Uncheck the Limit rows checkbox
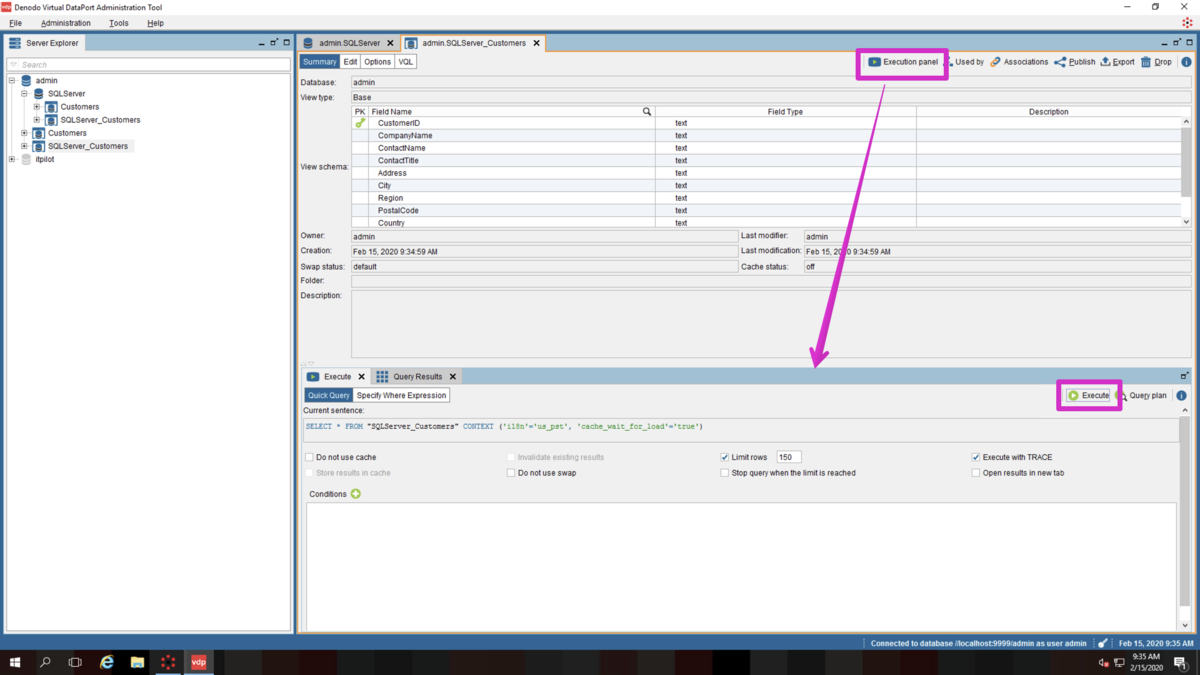1200x675 pixels. tap(725, 457)
